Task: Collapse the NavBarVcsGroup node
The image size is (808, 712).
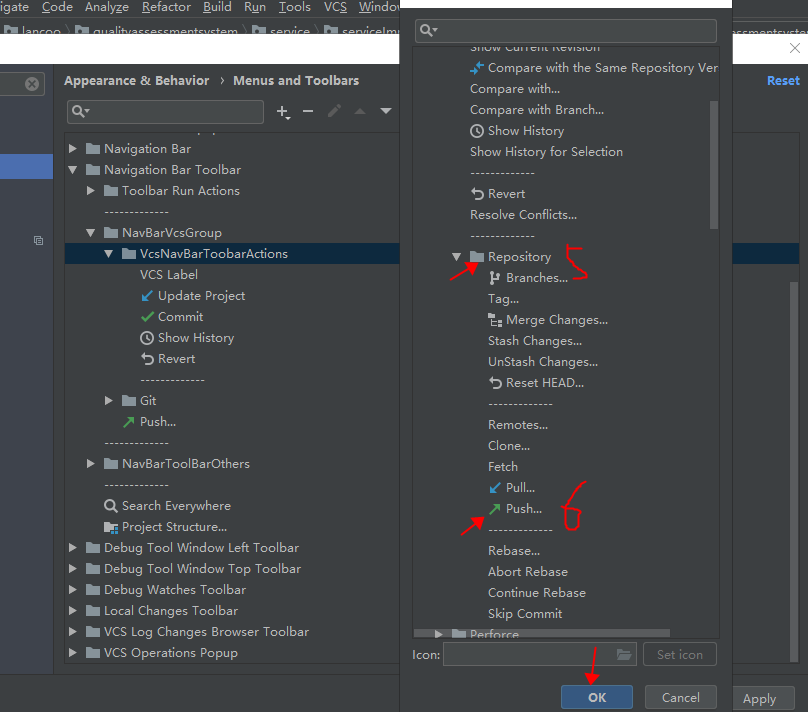Action: pos(90,232)
